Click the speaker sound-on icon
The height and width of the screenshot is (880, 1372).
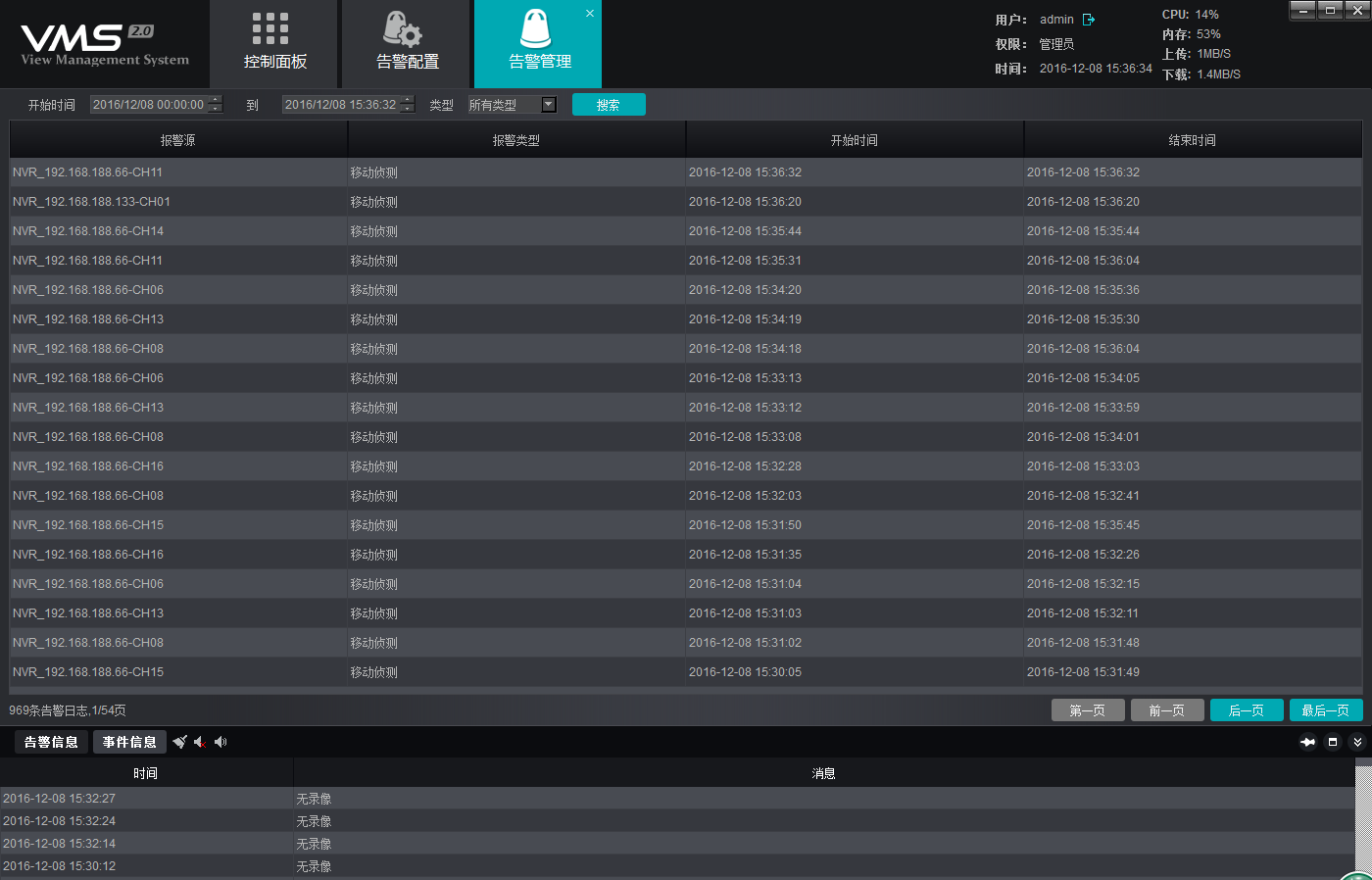tap(220, 742)
